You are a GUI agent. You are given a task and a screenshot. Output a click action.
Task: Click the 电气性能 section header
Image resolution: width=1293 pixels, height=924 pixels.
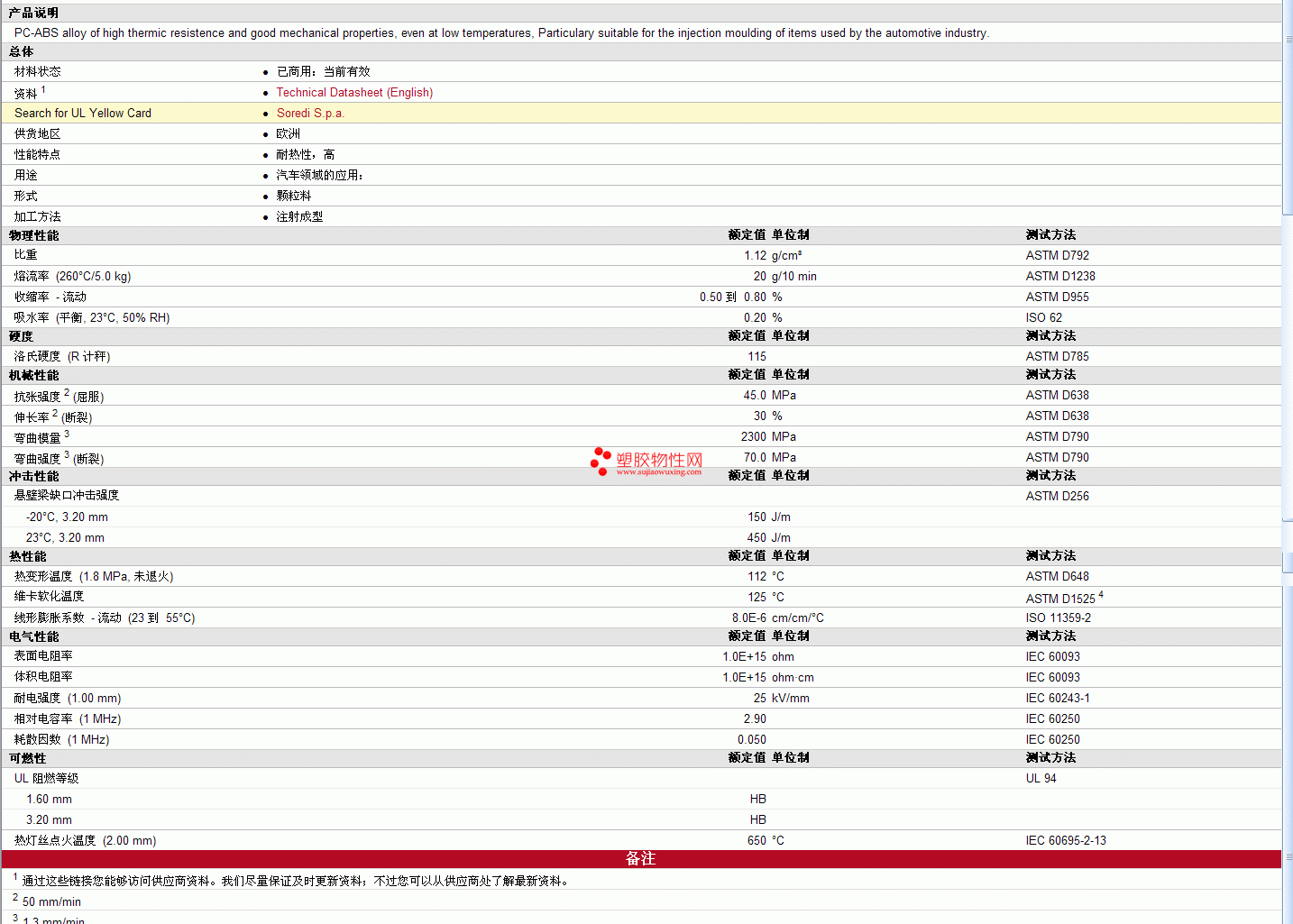34,636
